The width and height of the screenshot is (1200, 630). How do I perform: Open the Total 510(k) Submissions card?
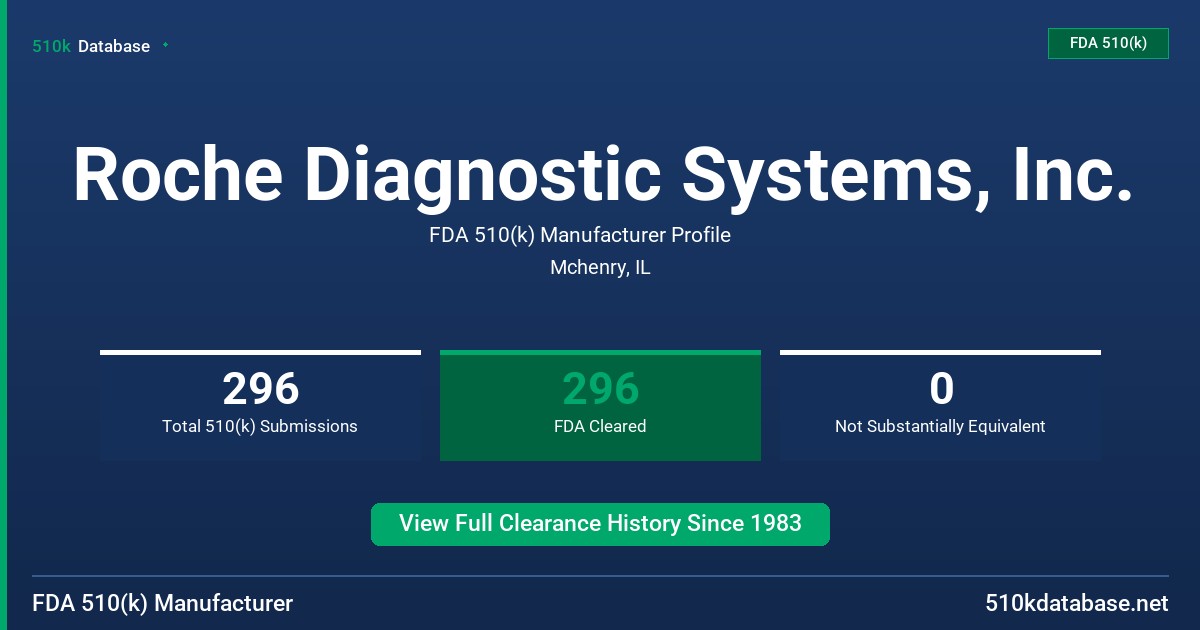click(x=260, y=405)
